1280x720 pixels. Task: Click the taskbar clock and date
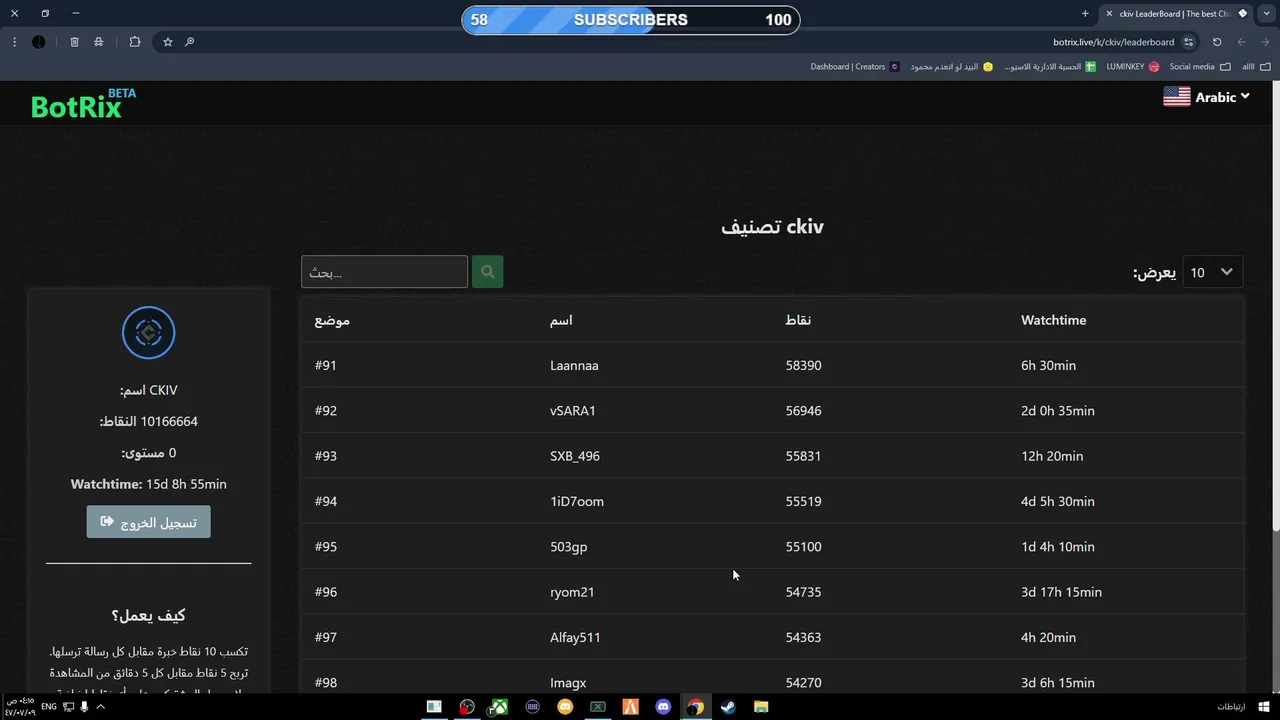[x=20, y=707]
